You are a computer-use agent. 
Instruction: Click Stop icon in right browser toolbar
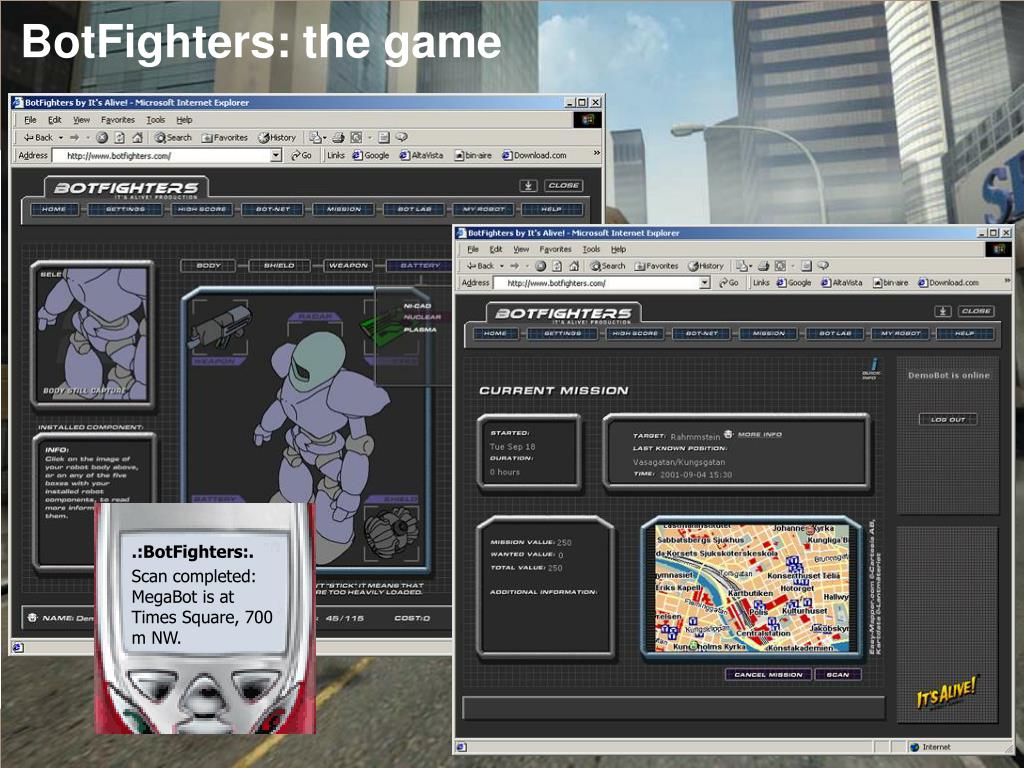point(540,266)
